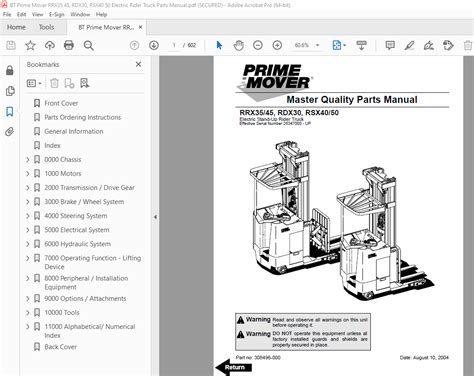Expand the 5000 Electrical System bookmark
The height and width of the screenshot is (376, 474).
[28, 230]
